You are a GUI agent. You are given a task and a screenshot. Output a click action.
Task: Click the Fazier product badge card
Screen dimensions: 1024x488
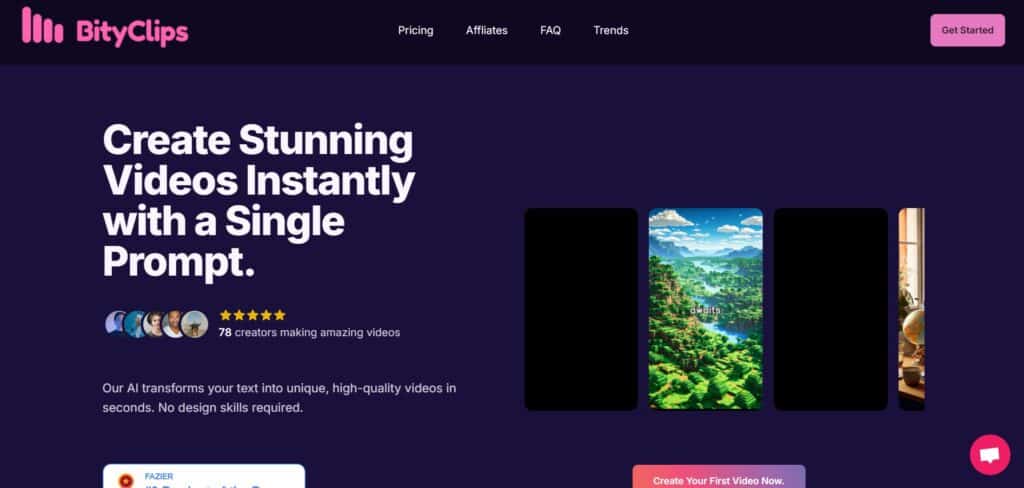click(x=204, y=476)
